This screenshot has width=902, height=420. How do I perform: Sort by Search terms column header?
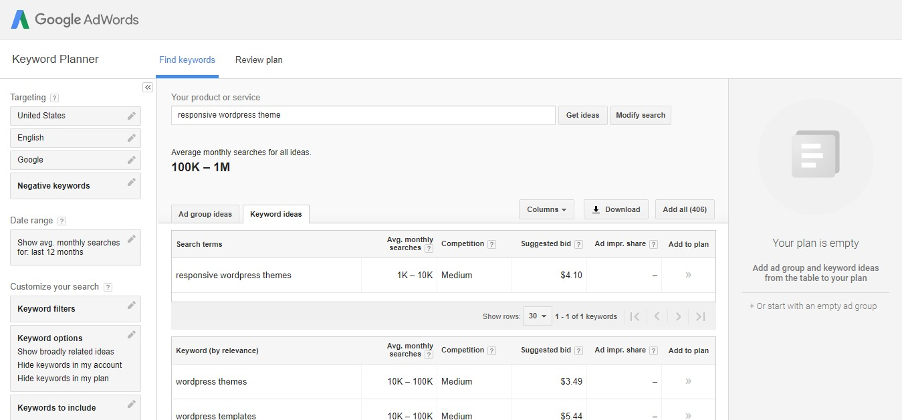pyautogui.click(x=199, y=245)
